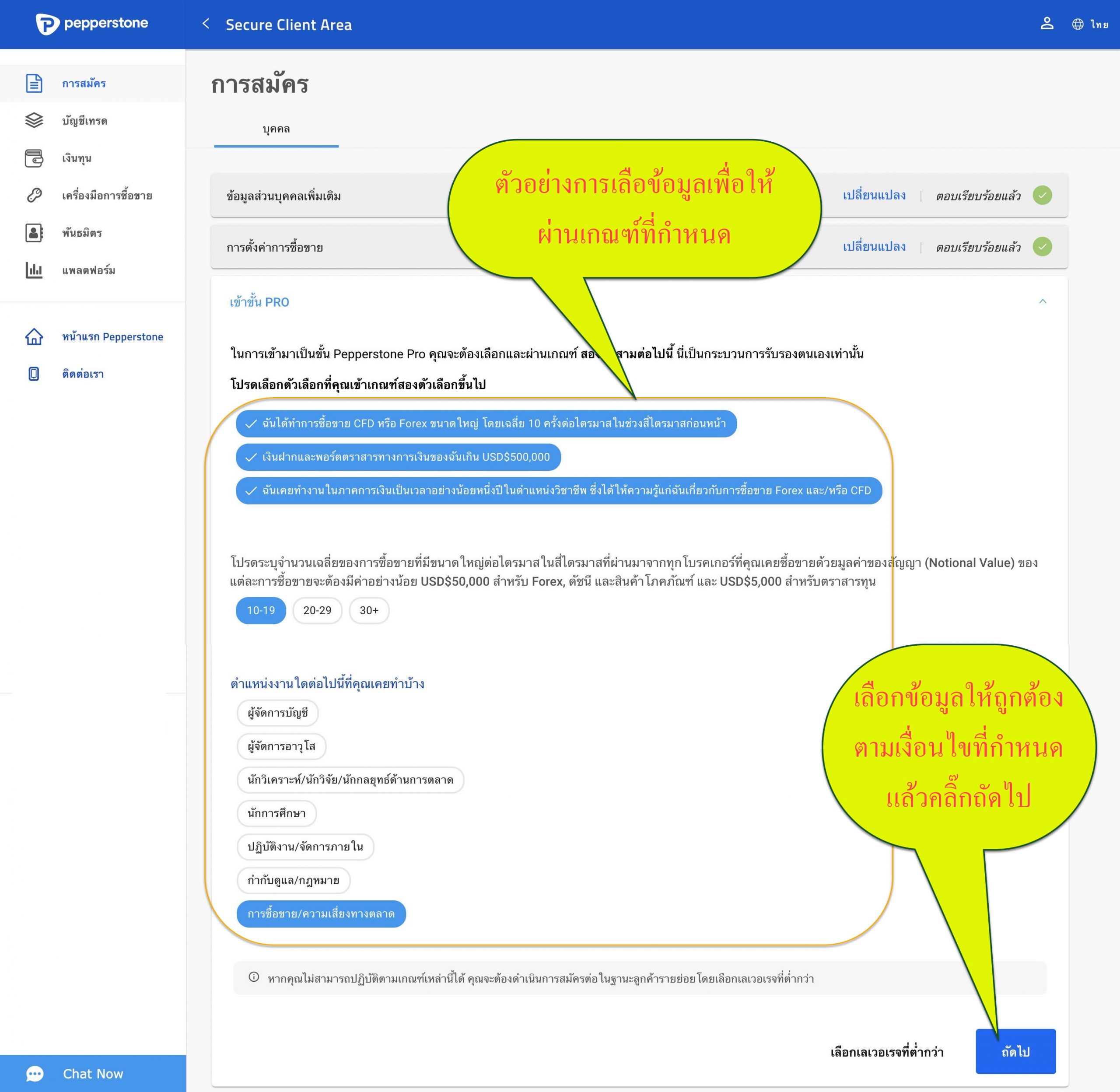The height and width of the screenshot is (1092, 1120).
Task: Select the บุคคล tab
Action: click(276, 129)
